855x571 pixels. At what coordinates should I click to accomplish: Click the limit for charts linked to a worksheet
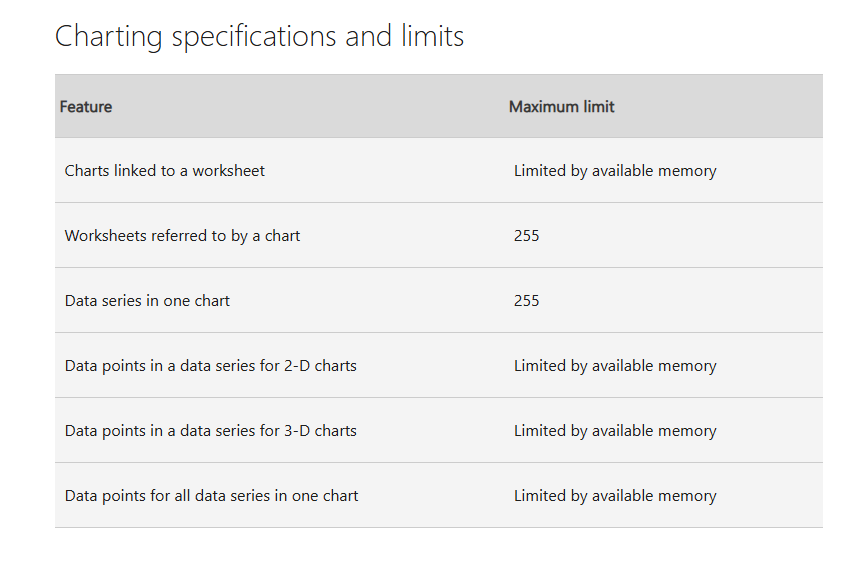click(x=615, y=171)
